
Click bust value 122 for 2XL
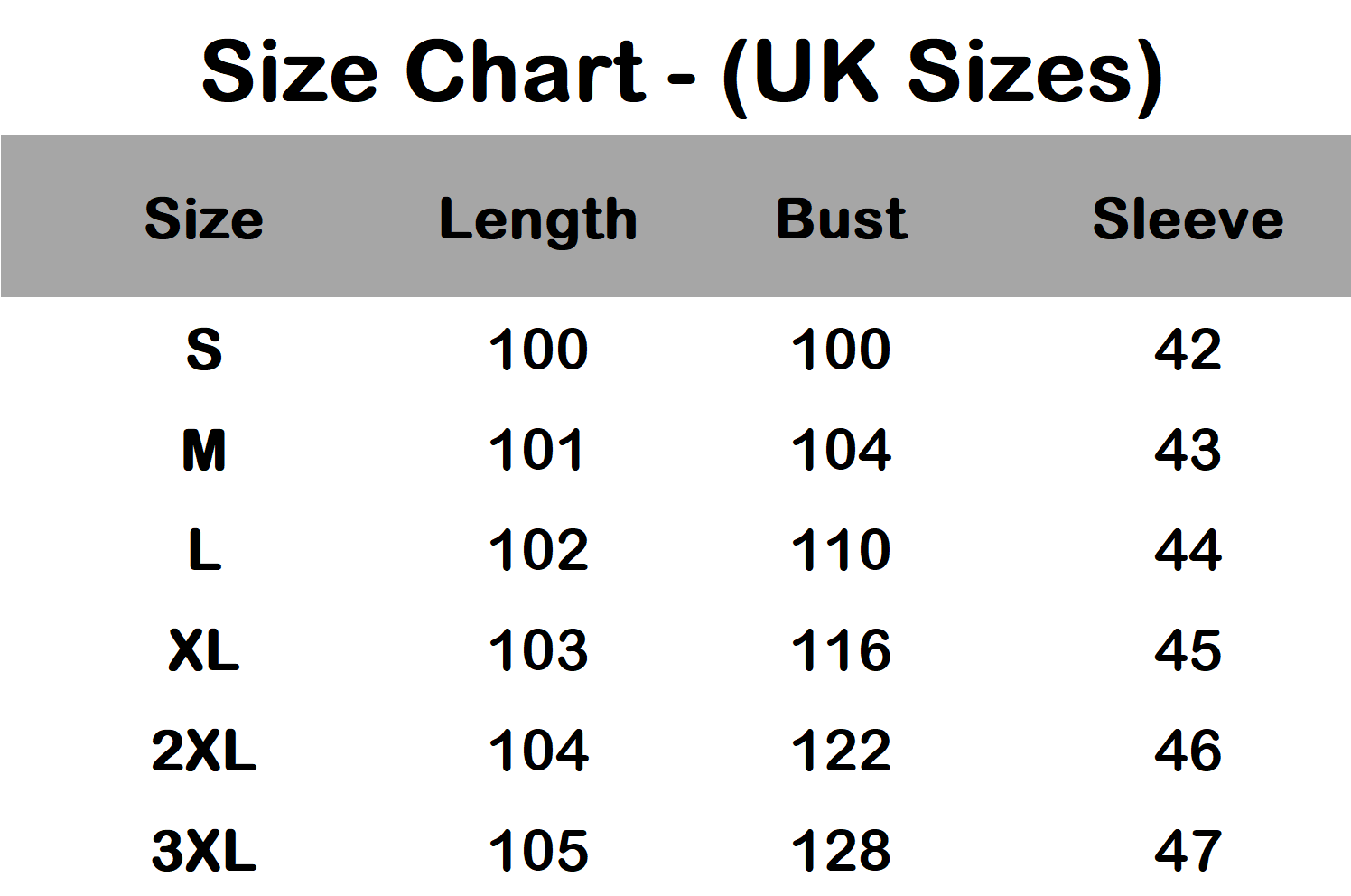pyautogui.click(x=841, y=751)
